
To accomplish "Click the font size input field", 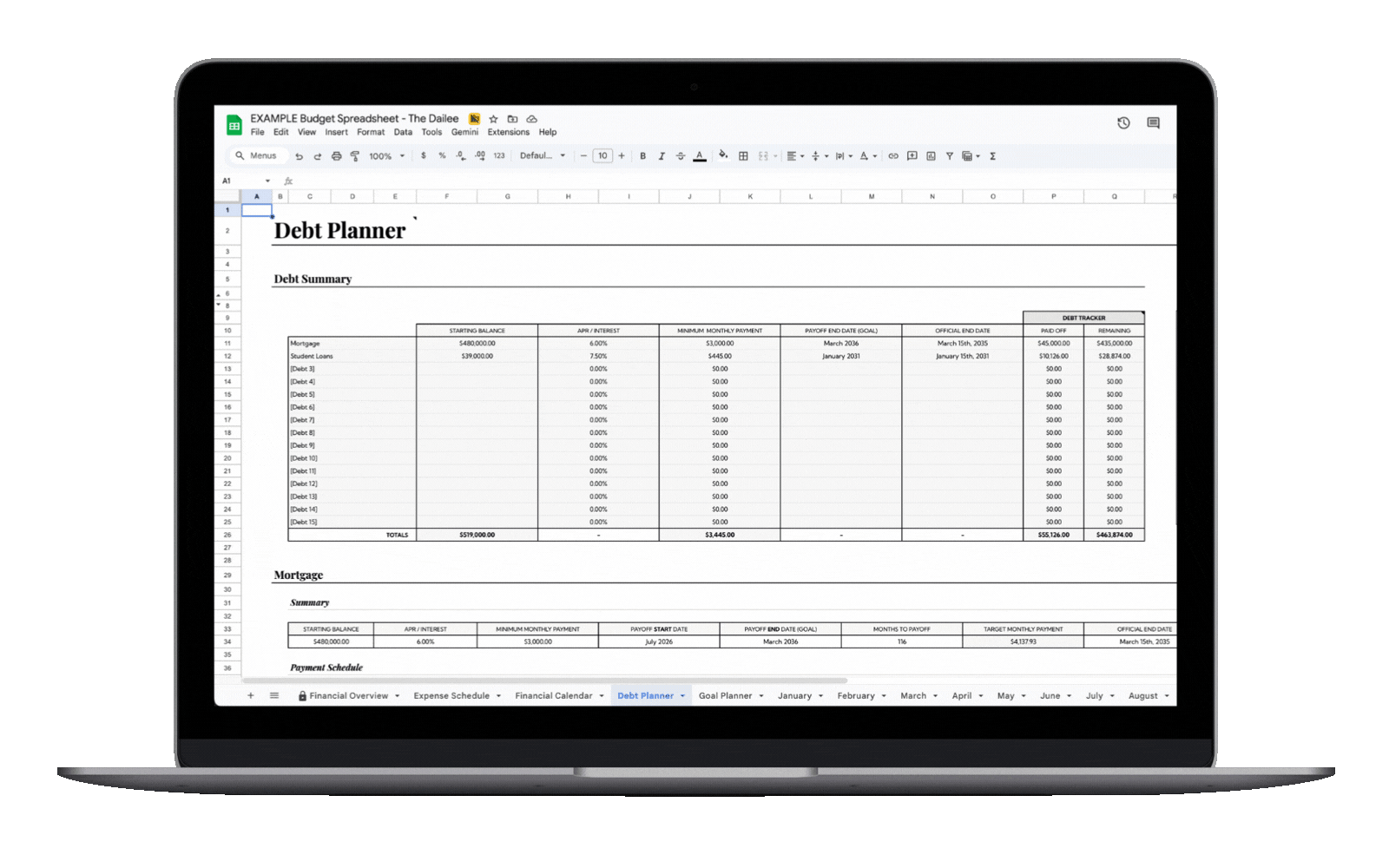I will [x=602, y=156].
